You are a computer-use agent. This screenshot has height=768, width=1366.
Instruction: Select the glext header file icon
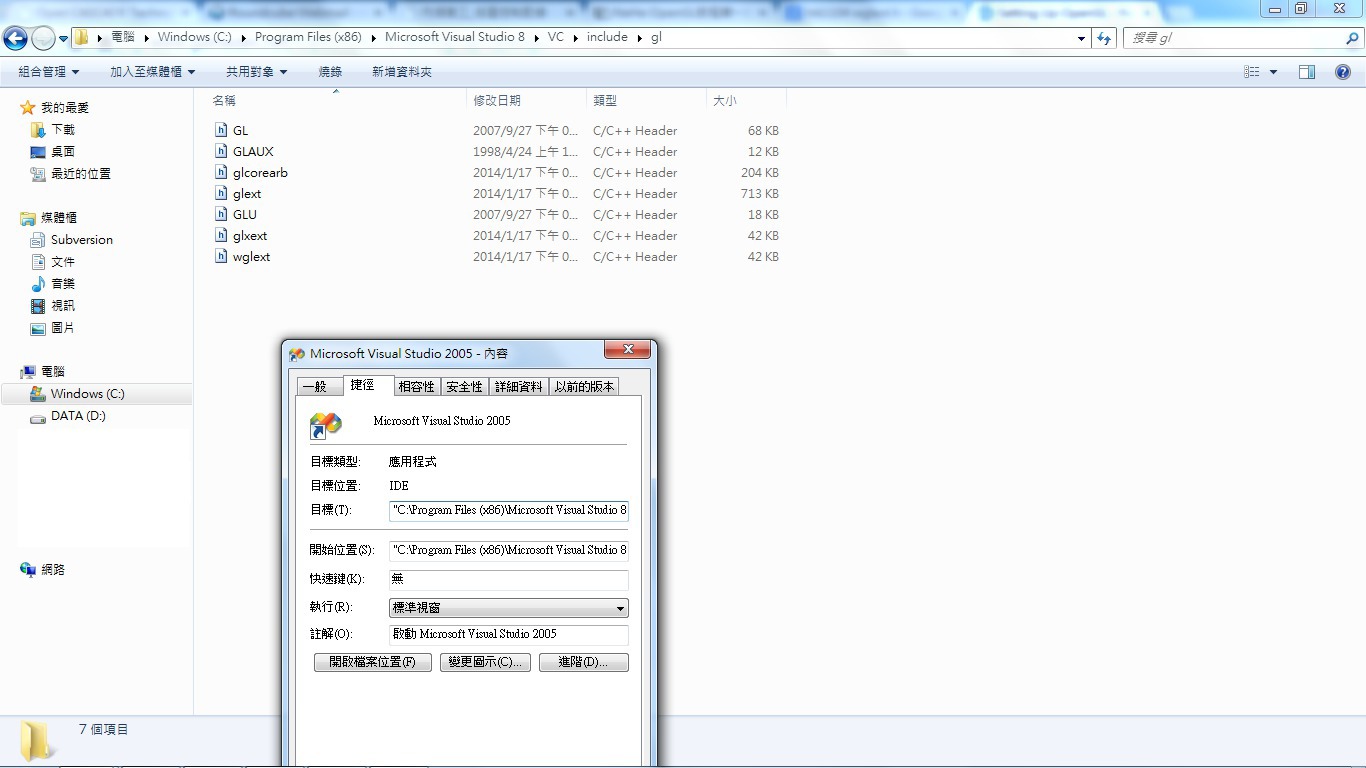[222, 193]
